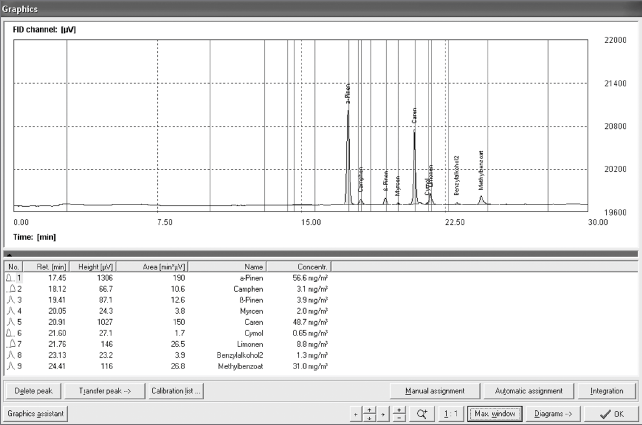
Task: Click the Ret. [min] column header
Action: coord(45,267)
